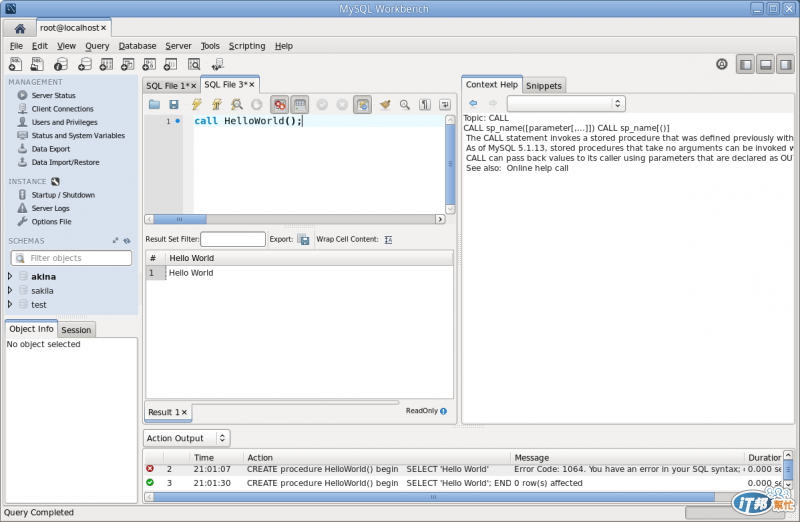
Task: Click search table data toolbar icon
Action: pyautogui.click(x=194, y=64)
